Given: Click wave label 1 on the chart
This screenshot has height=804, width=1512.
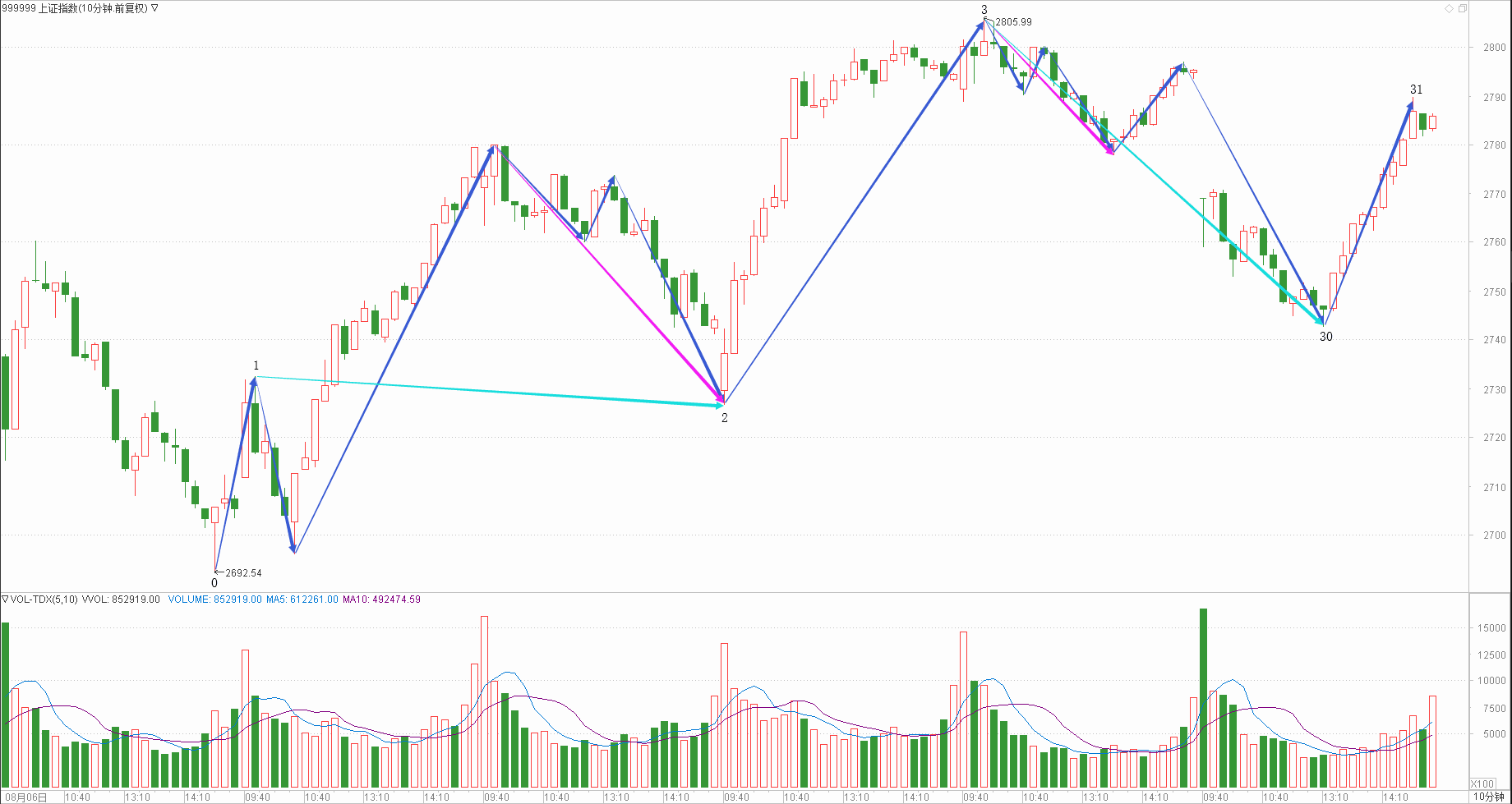Looking at the screenshot, I should tap(256, 365).
